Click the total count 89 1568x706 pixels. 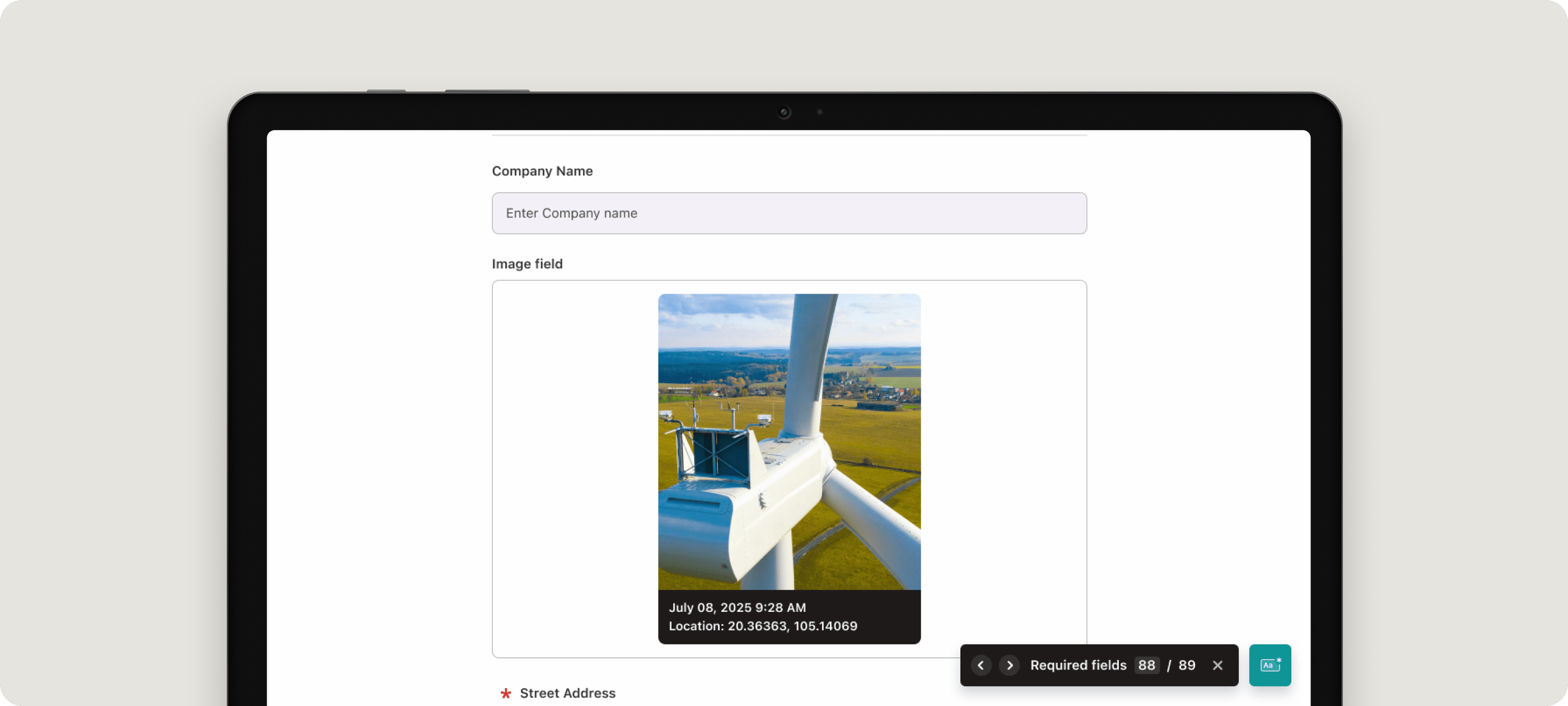[1186, 665]
